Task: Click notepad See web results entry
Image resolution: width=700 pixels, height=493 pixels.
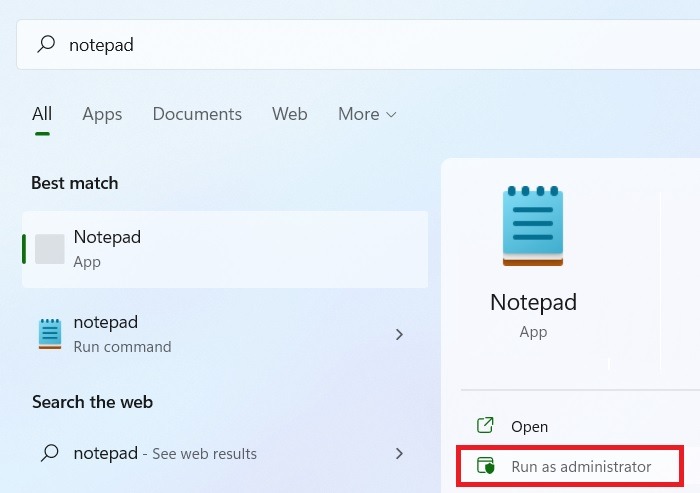Action: 225,454
